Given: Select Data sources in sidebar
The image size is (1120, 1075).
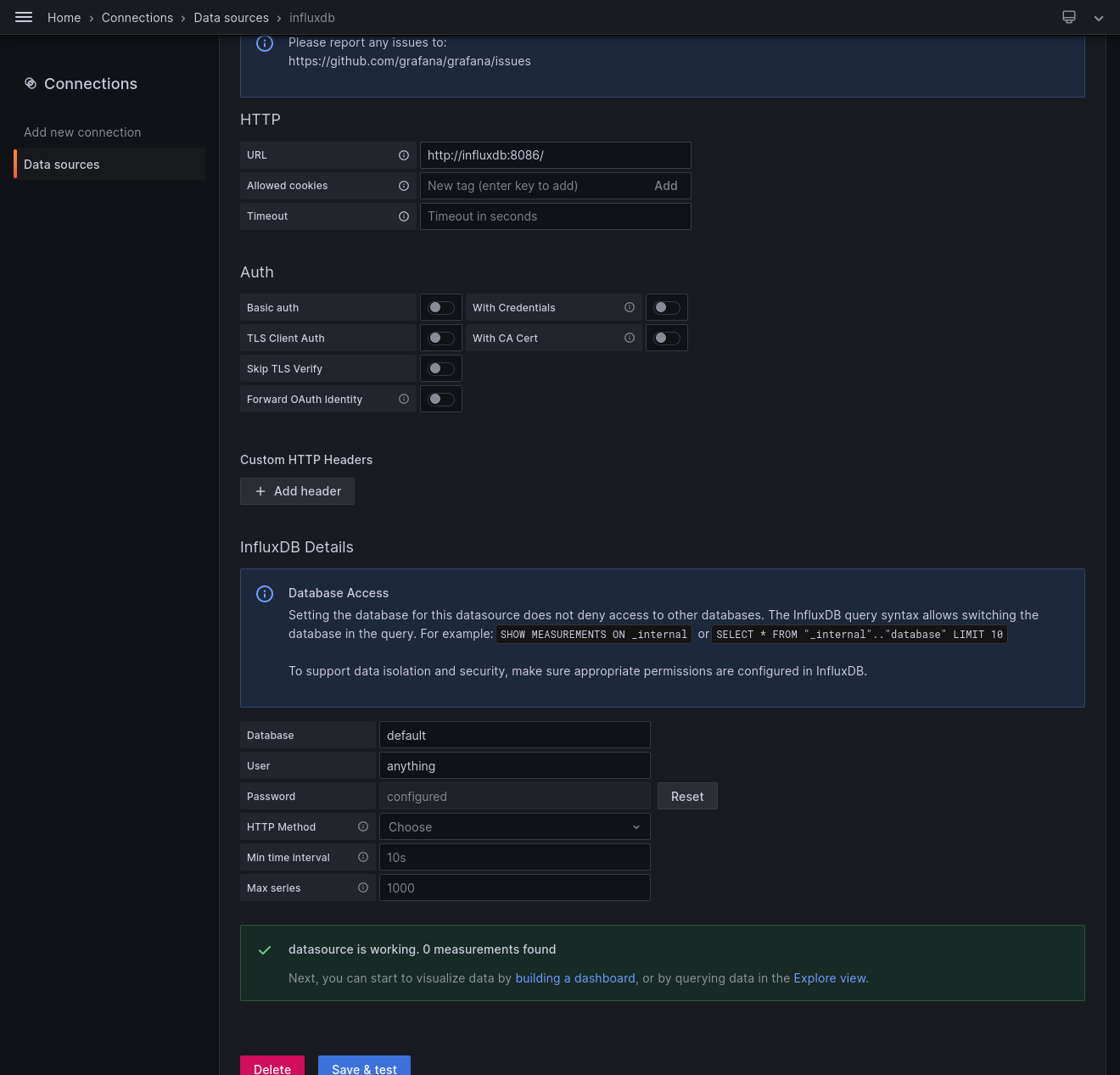Looking at the screenshot, I should pyautogui.click(x=109, y=164).
